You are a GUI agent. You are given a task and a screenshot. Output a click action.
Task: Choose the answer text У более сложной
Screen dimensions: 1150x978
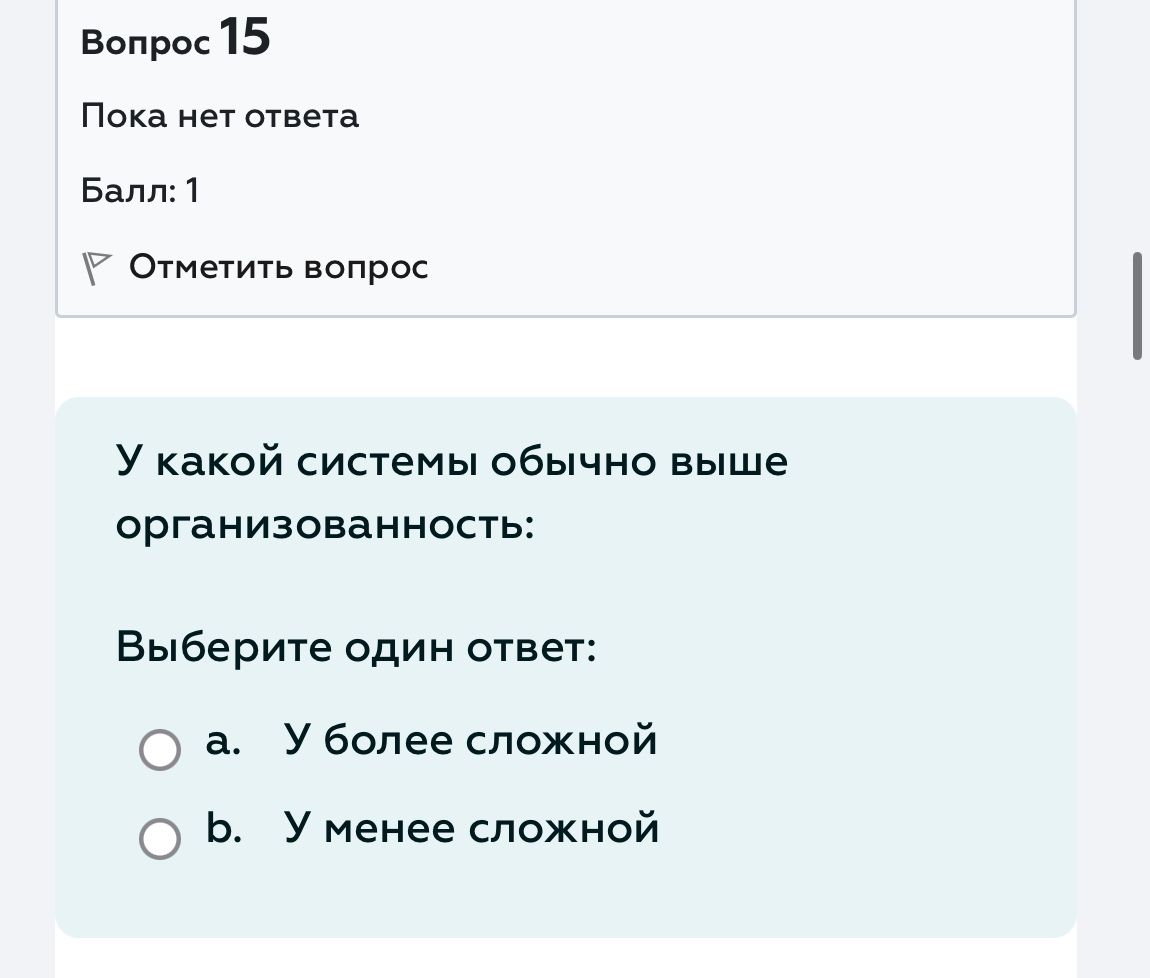pos(470,740)
